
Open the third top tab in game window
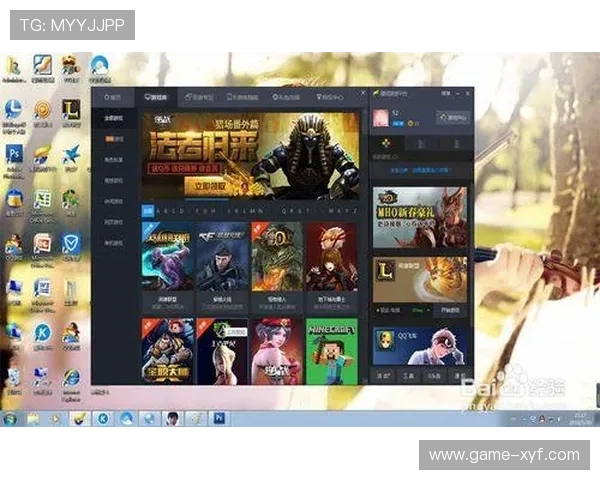pyautogui.click(x=199, y=97)
